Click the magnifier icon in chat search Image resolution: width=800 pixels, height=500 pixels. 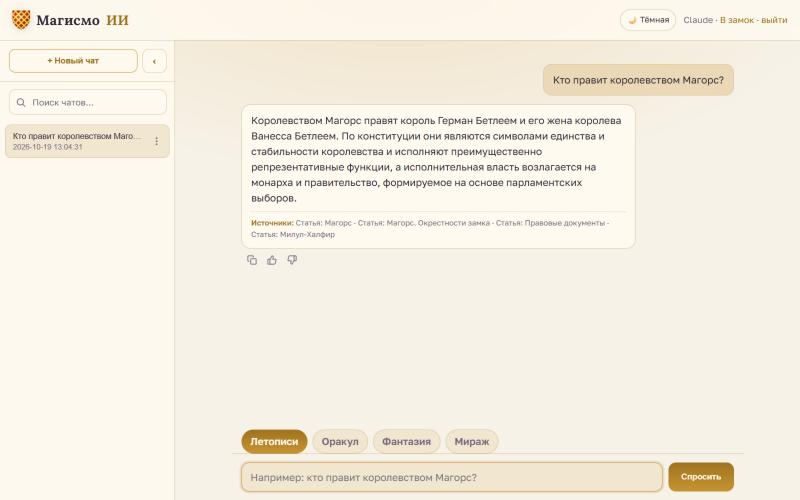tap(21, 103)
